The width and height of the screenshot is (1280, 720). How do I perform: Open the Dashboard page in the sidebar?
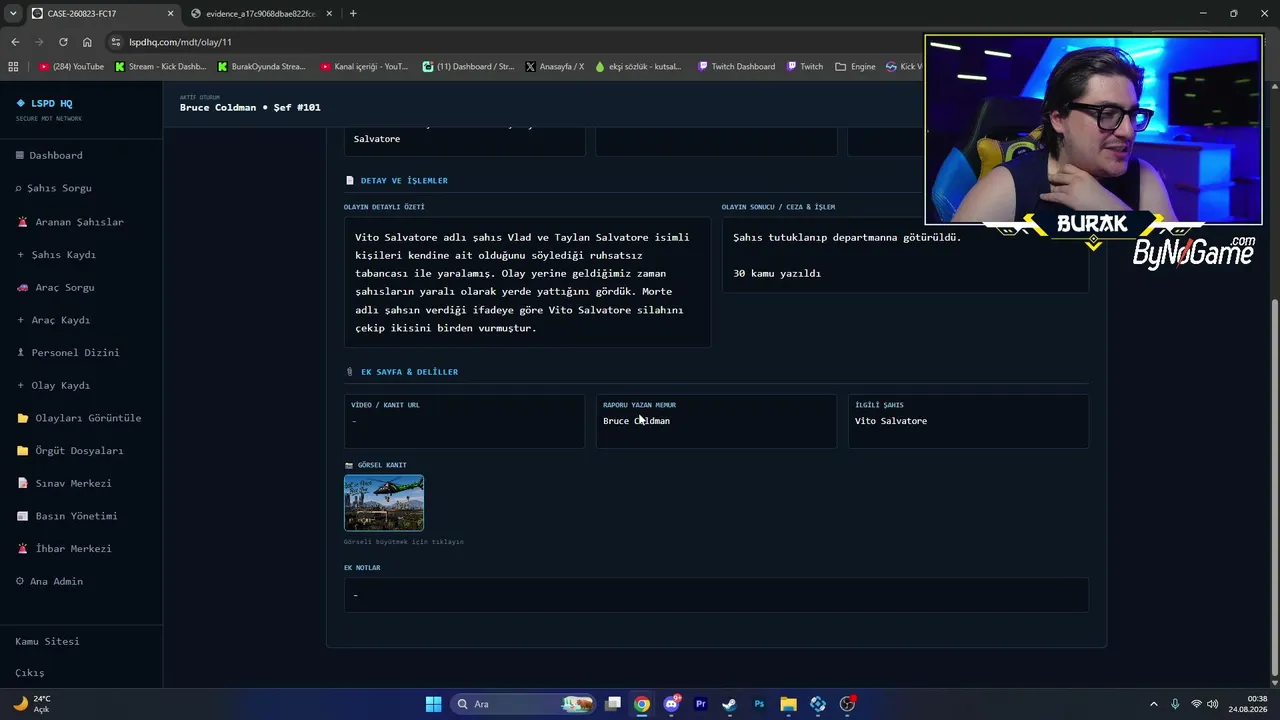[50, 155]
